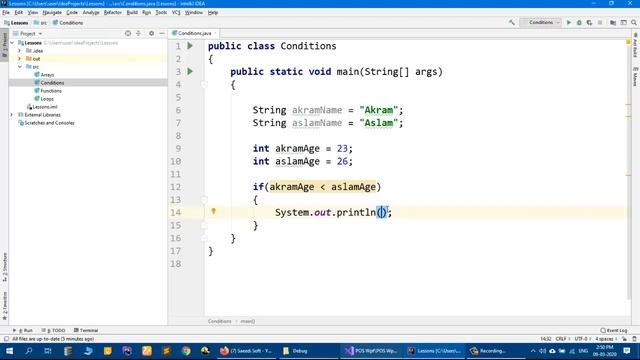Open Windows taskbar search
The height and width of the screenshot is (360, 640).
tap(29, 351)
